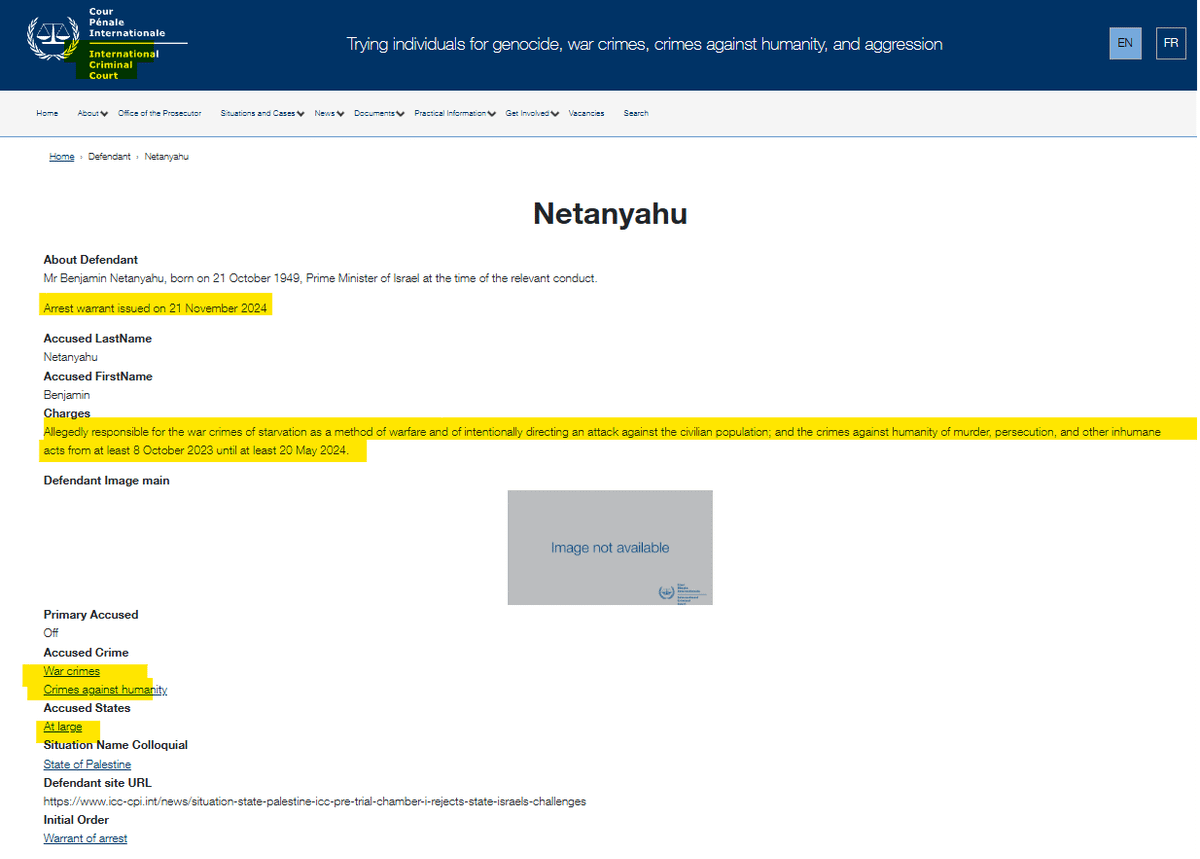Follow the At large status link
This screenshot has height=859, width=1200.
[63, 727]
